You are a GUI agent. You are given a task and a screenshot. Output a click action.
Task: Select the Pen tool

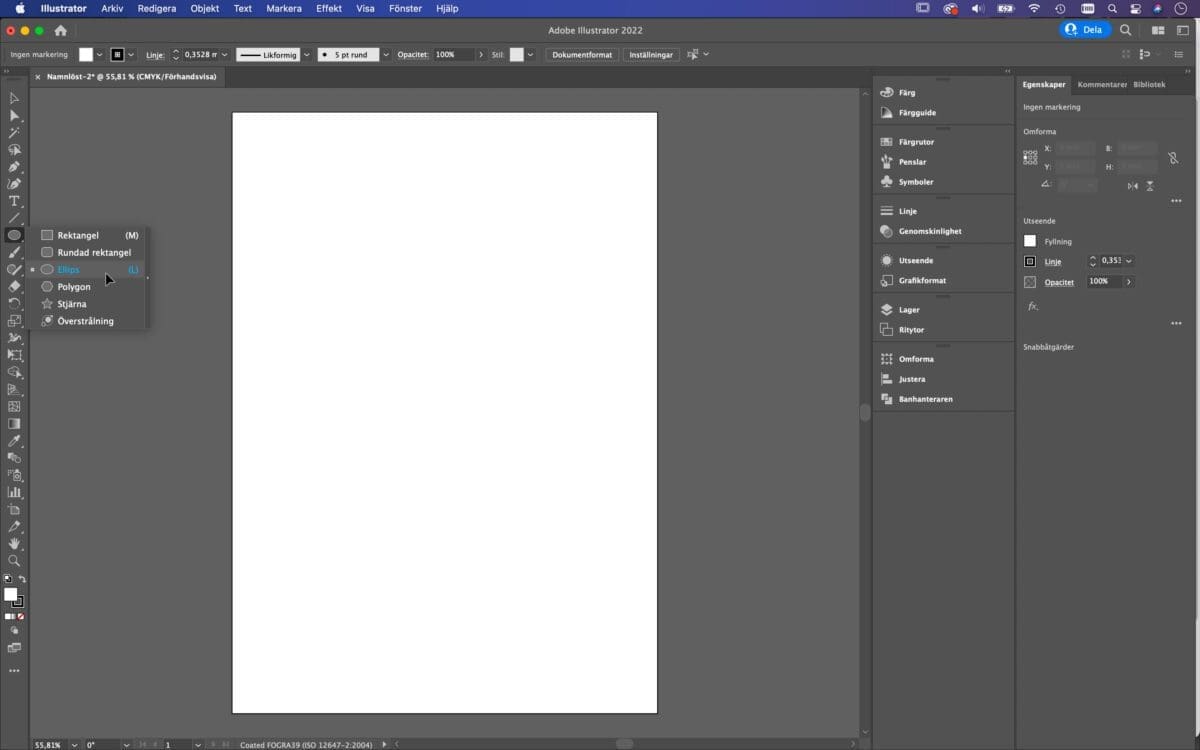[14, 167]
